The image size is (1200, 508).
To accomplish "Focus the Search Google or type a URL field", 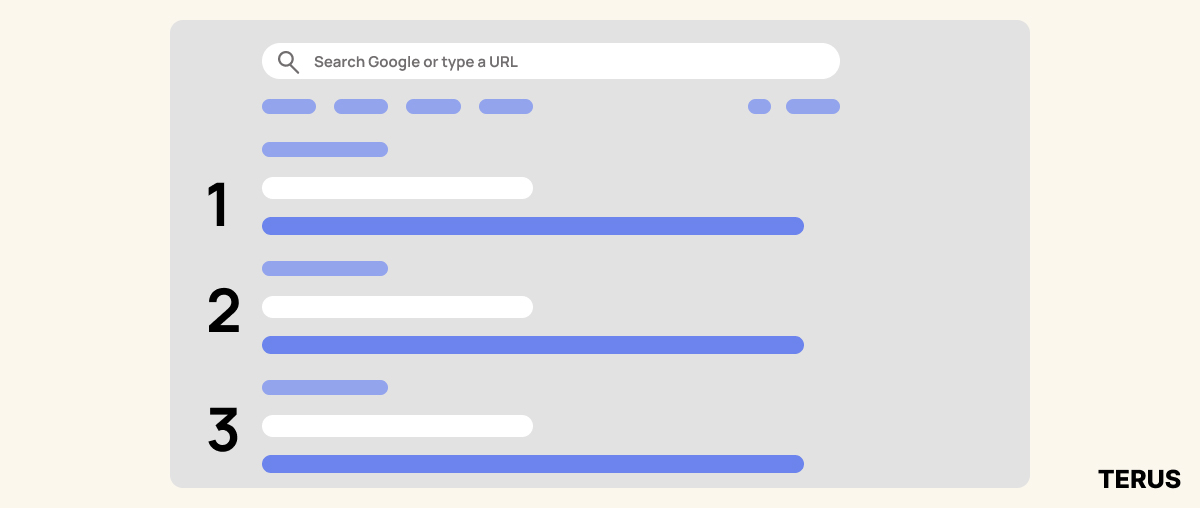I will tap(551, 61).
